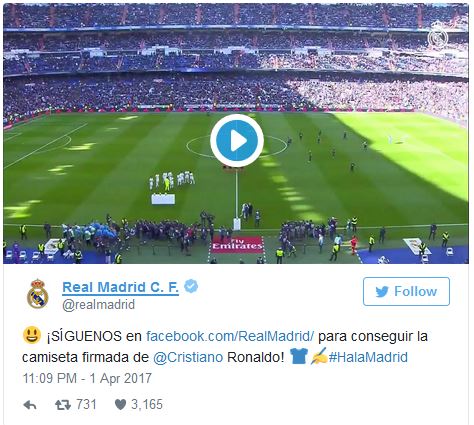Click the Twitter bird icon in Follow
Image resolution: width=474 pixels, height=425 pixels.
pyautogui.click(x=382, y=292)
